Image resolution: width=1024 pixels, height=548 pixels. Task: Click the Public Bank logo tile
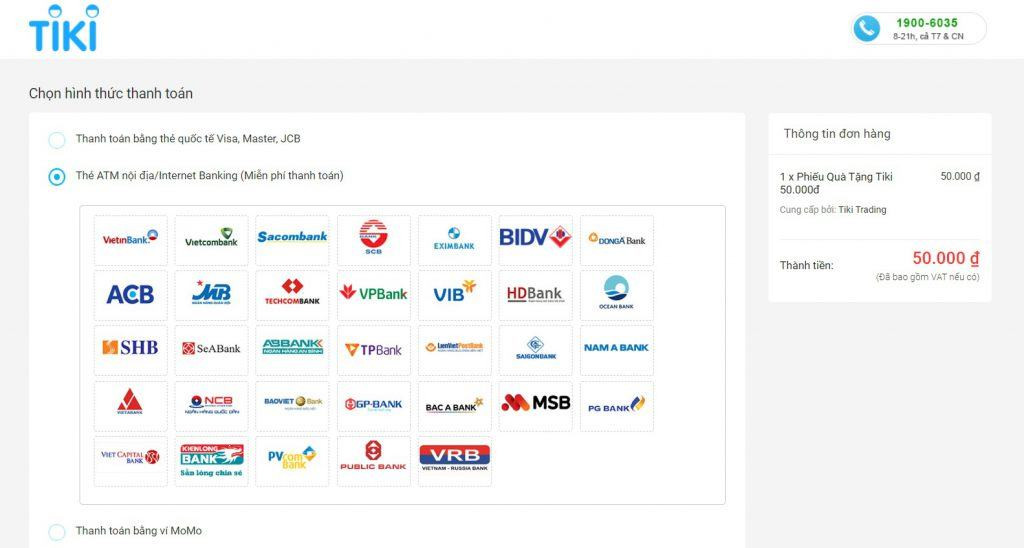373,461
